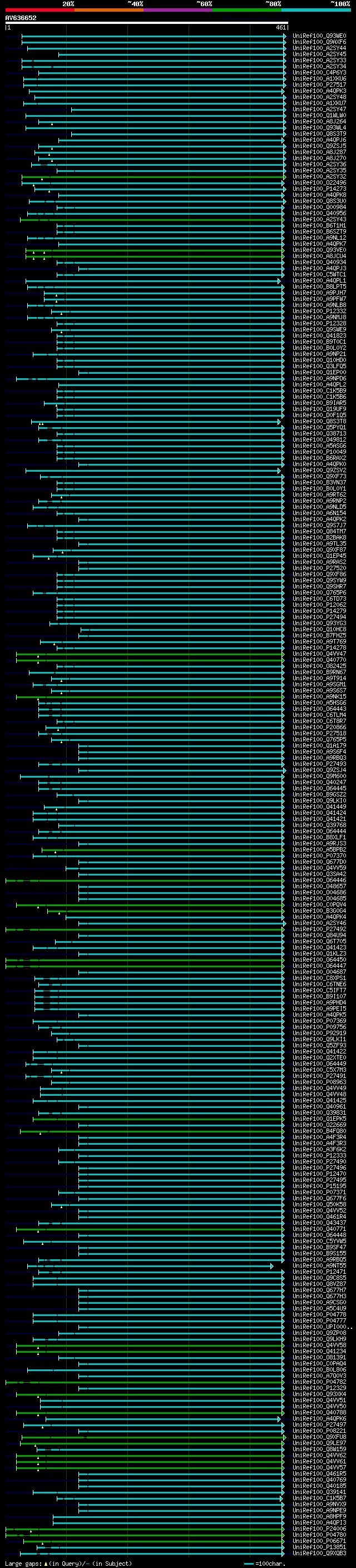The width and height of the screenshot is (356, 1568).
Task: Click the green ~80% identity legend bar
Action: coord(247,11)
